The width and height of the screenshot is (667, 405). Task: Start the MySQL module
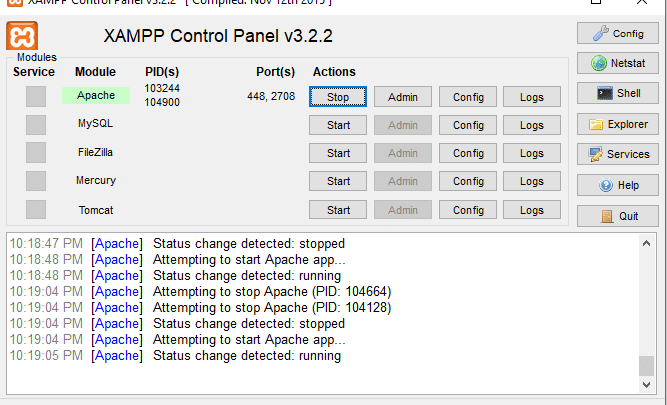click(x=338, y=125)
